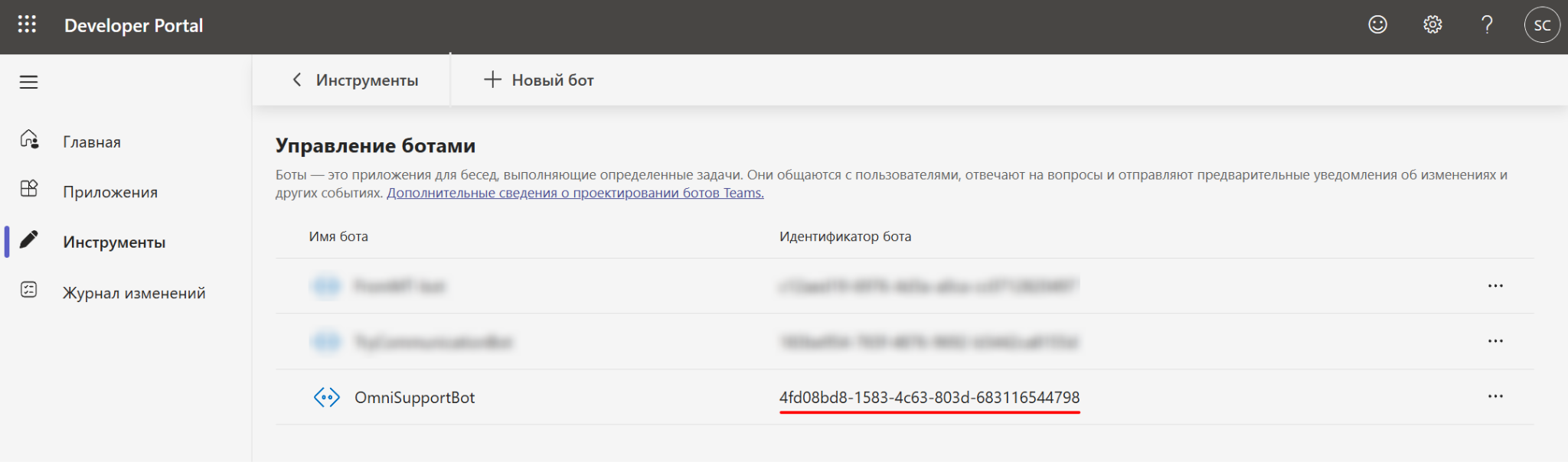Image resolution: width=1568 pixels, height=462 pixels.
Task: Collapse sidebar with hamburger menu icon
Action: point(28,82)
